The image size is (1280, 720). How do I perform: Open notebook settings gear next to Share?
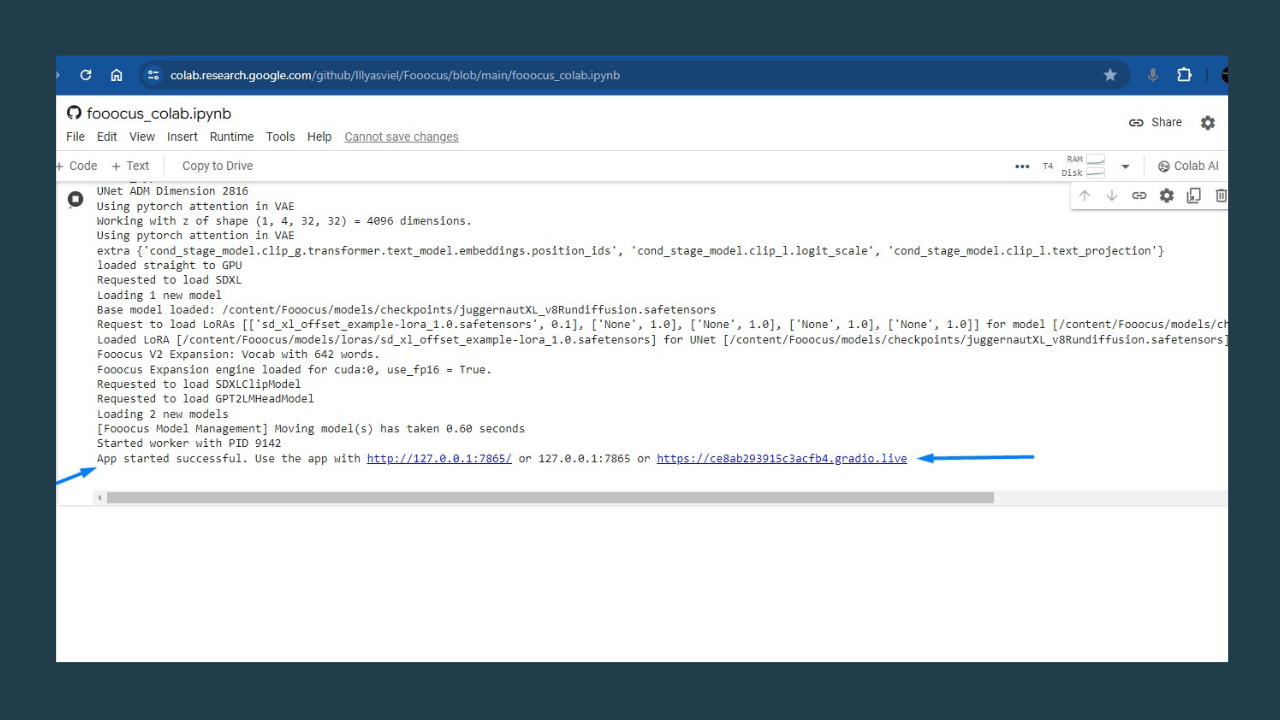(x=1208, y=123)
